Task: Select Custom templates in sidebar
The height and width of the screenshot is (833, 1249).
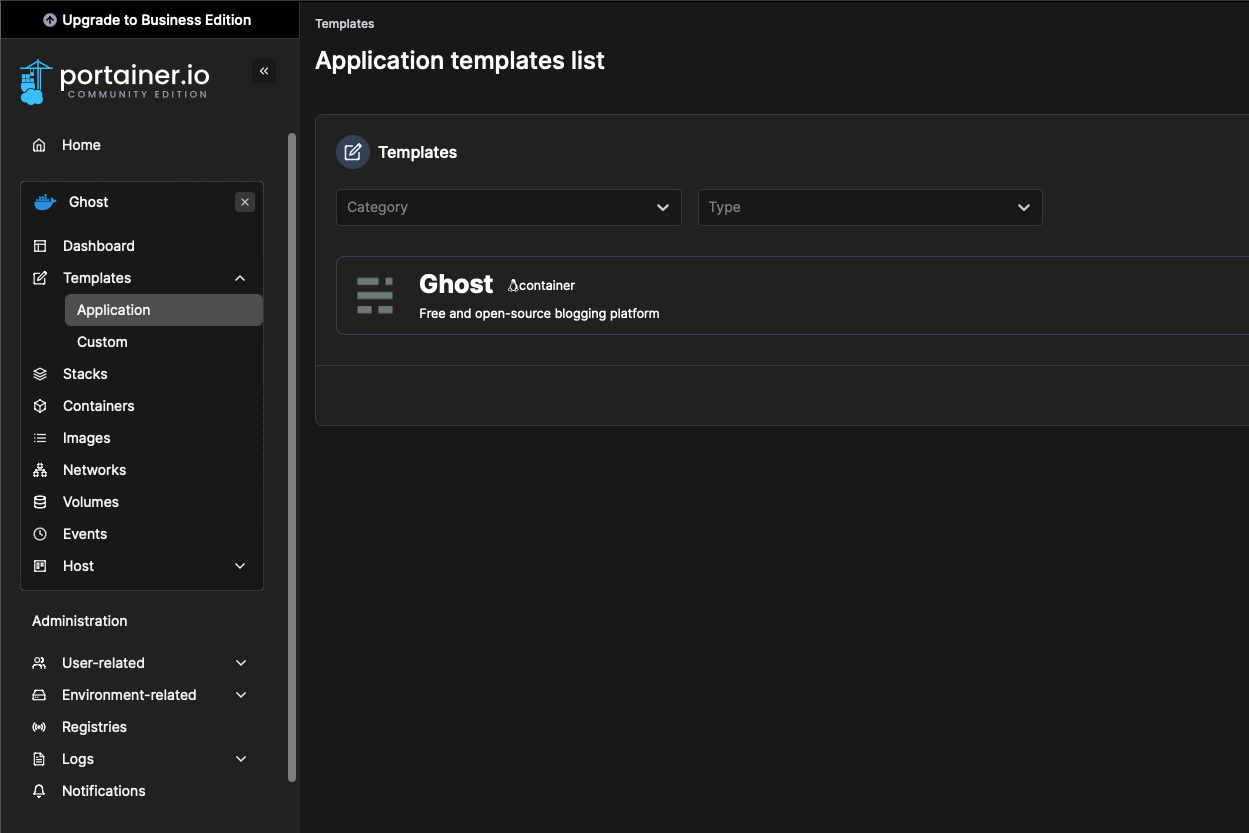Action: click(102, 342)
